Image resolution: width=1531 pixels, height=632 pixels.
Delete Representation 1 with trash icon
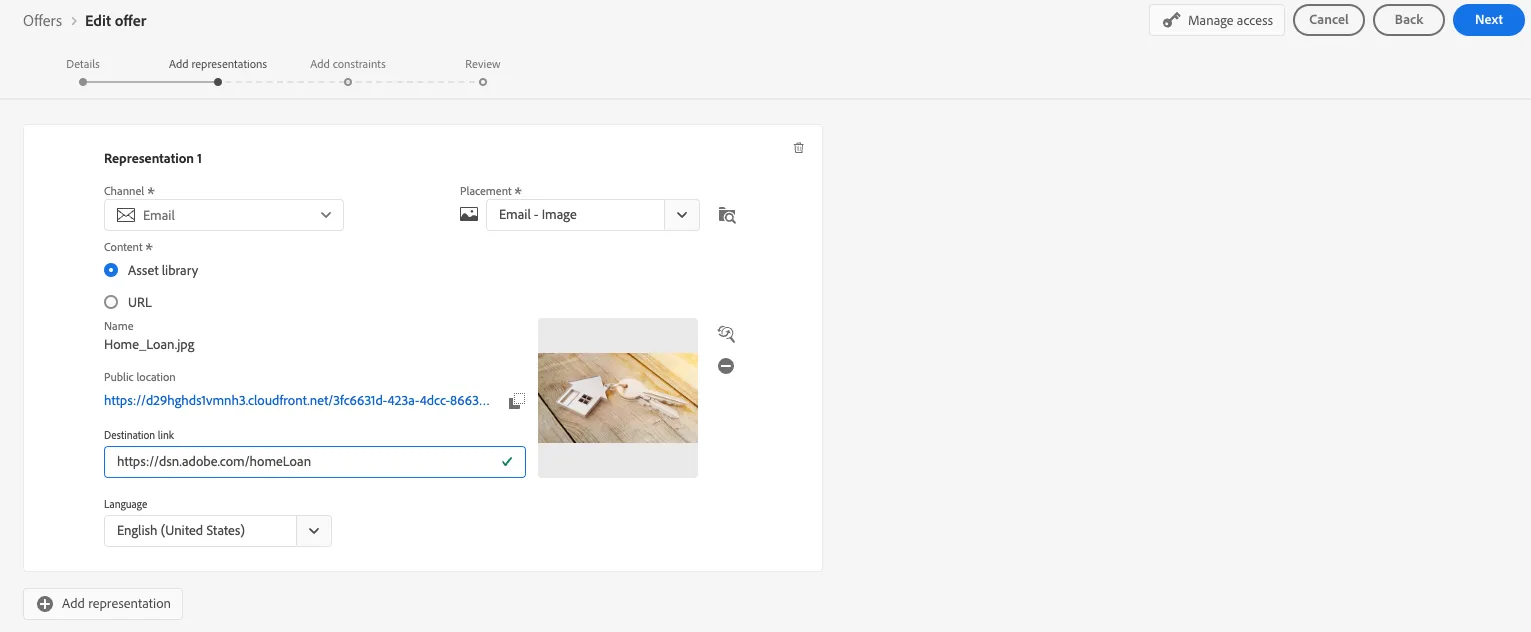(798, 148)
